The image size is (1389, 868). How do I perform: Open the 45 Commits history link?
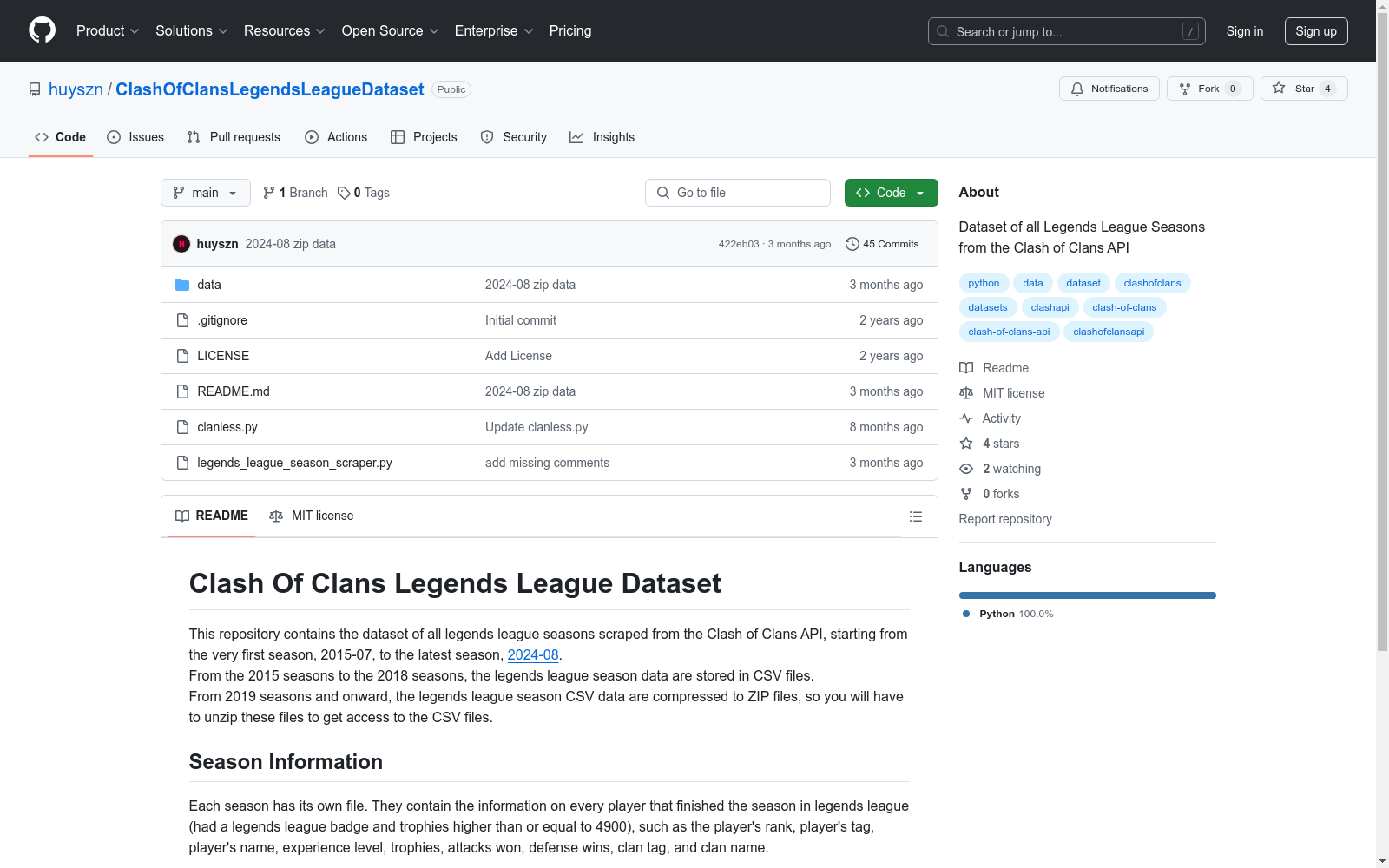(882, 244)
